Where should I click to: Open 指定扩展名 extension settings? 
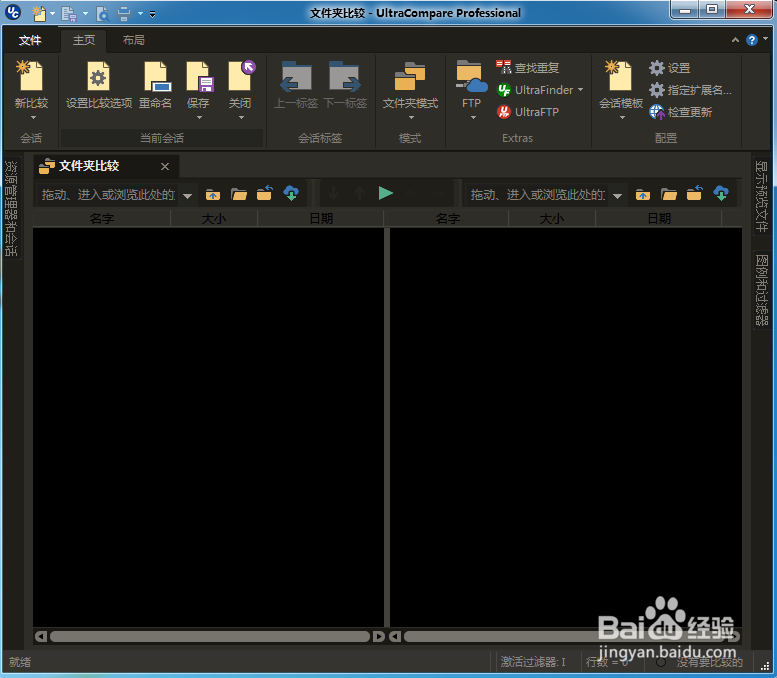click(690, 90)
